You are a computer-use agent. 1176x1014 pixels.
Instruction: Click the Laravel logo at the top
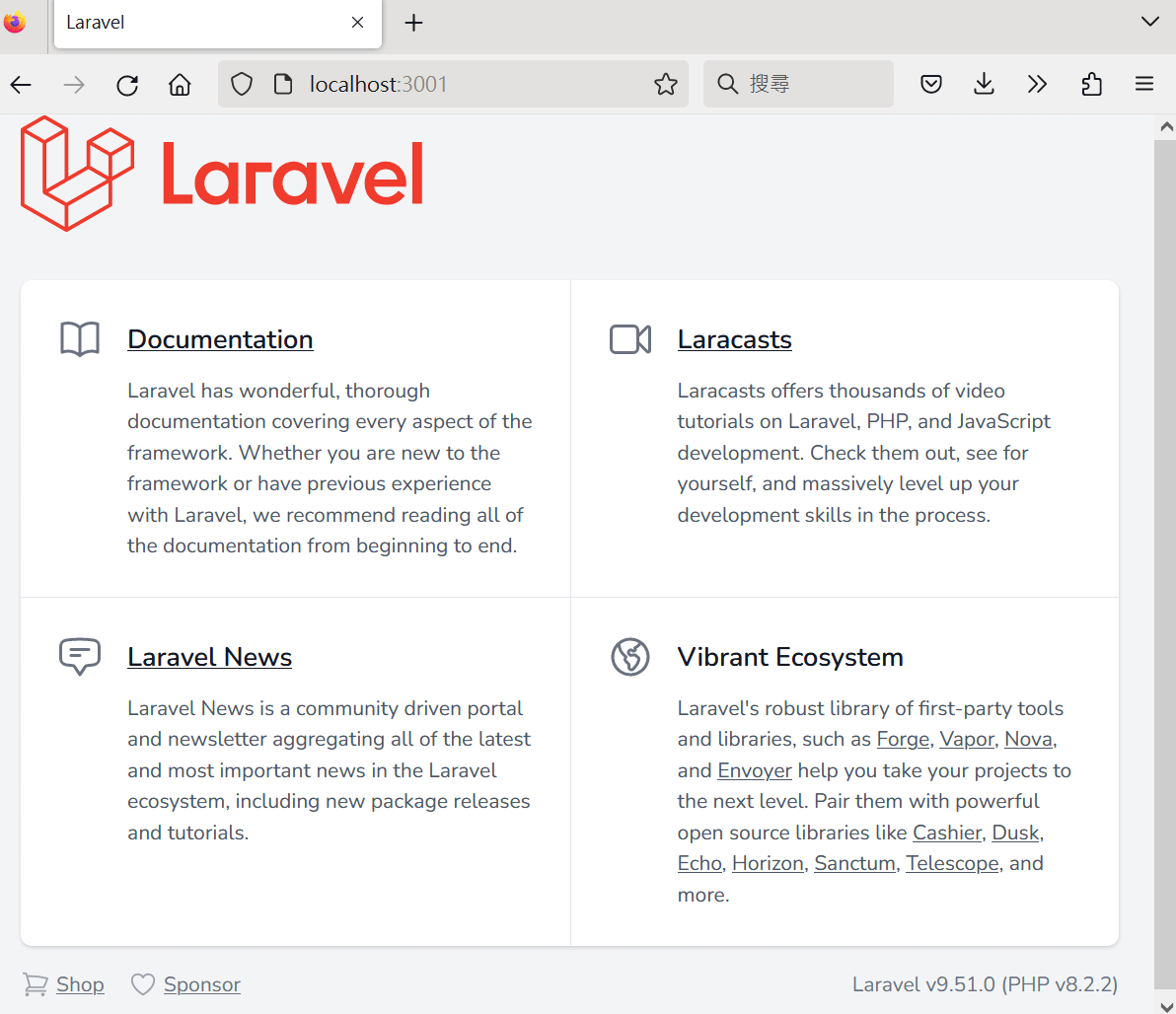[222, 174]
